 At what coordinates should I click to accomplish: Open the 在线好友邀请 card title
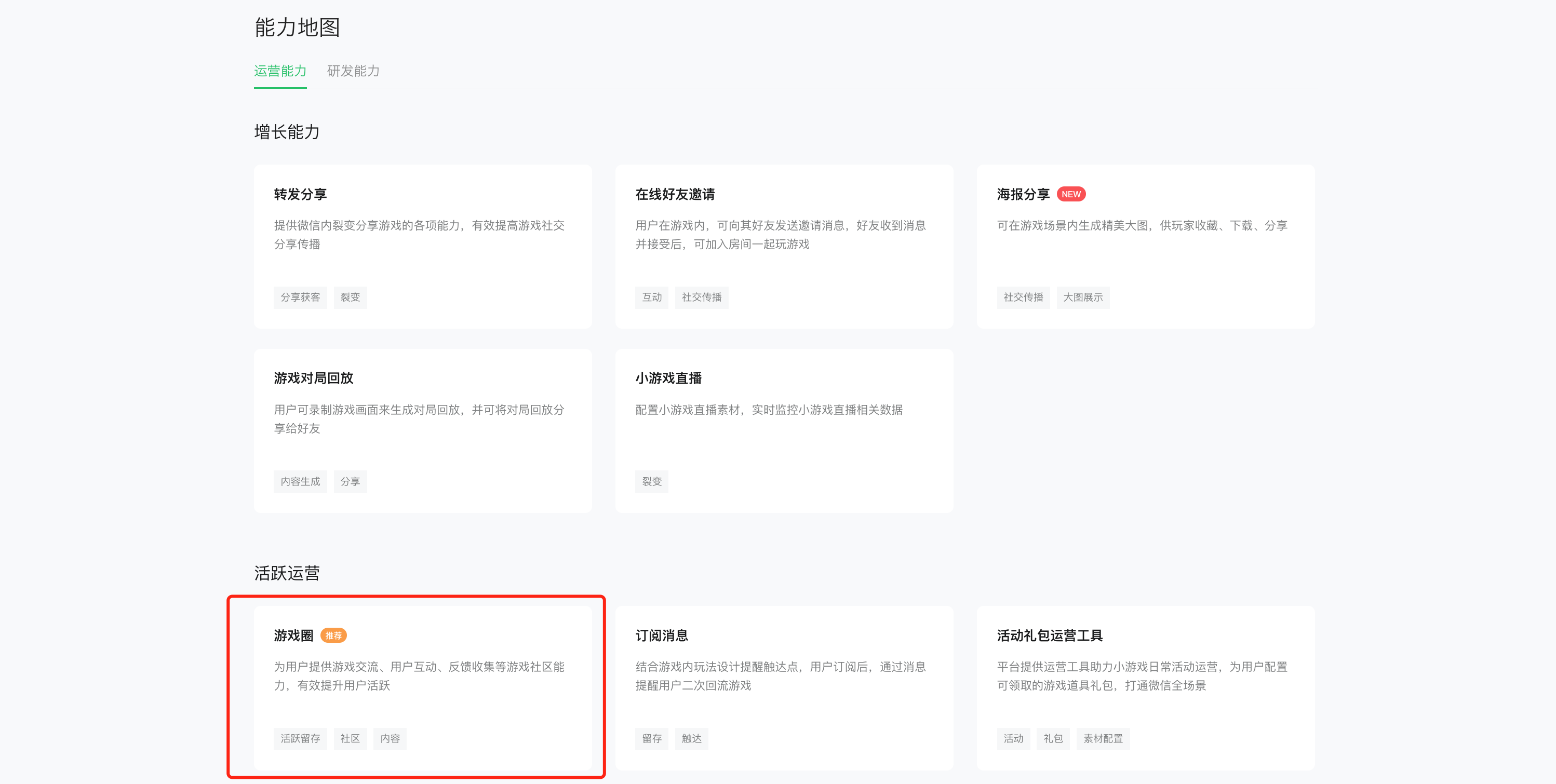[x=675, y=195]
